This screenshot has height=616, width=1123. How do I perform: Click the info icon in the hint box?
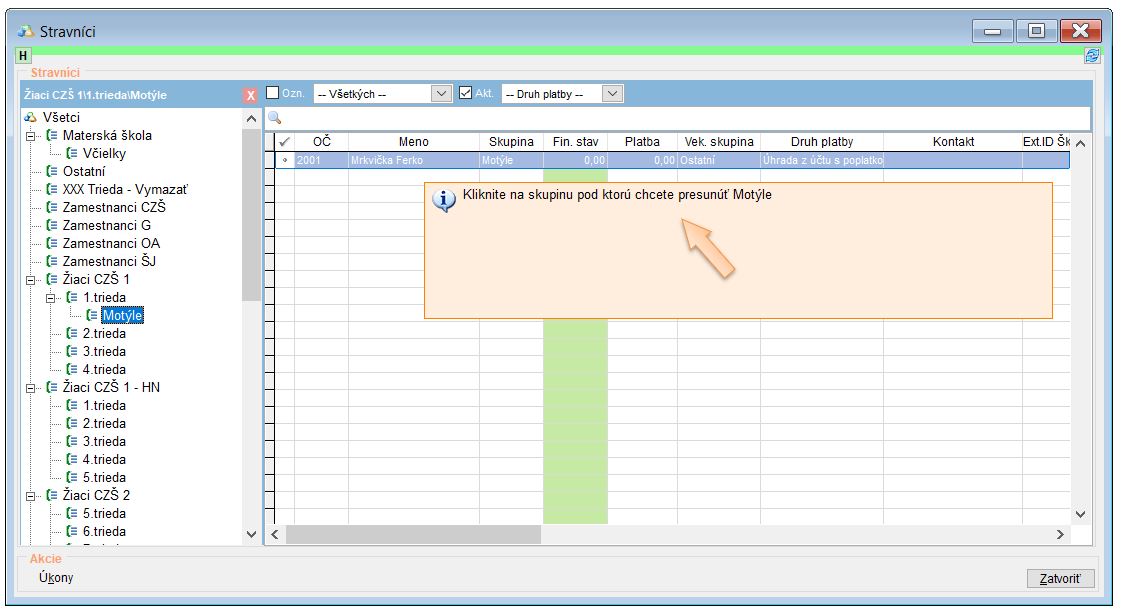click(444, 198)
